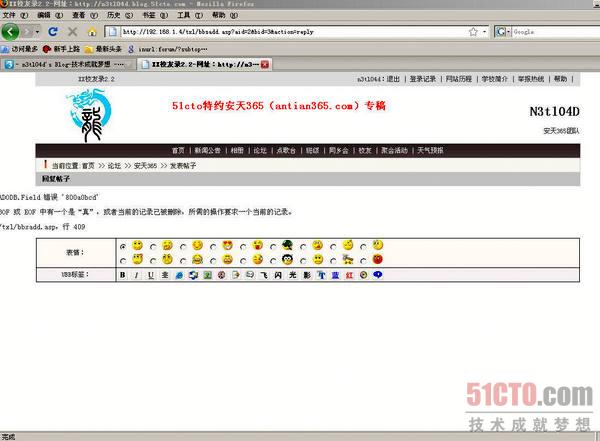Open the address bar URL history dropdown
Screen dimensions: 600x441
tap(485, 32)
